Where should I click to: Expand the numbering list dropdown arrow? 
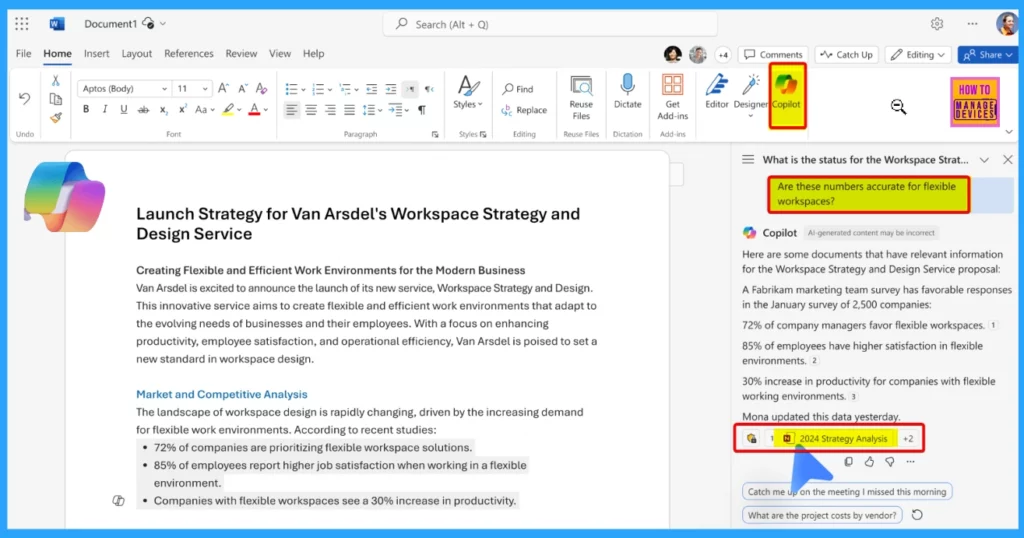point(330,89)
